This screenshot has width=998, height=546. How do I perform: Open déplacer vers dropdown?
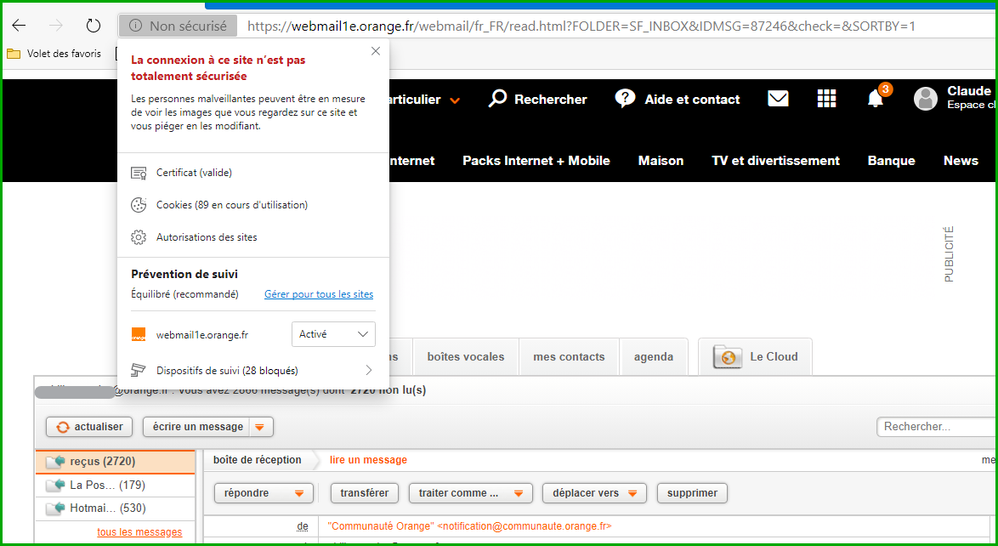594,493
